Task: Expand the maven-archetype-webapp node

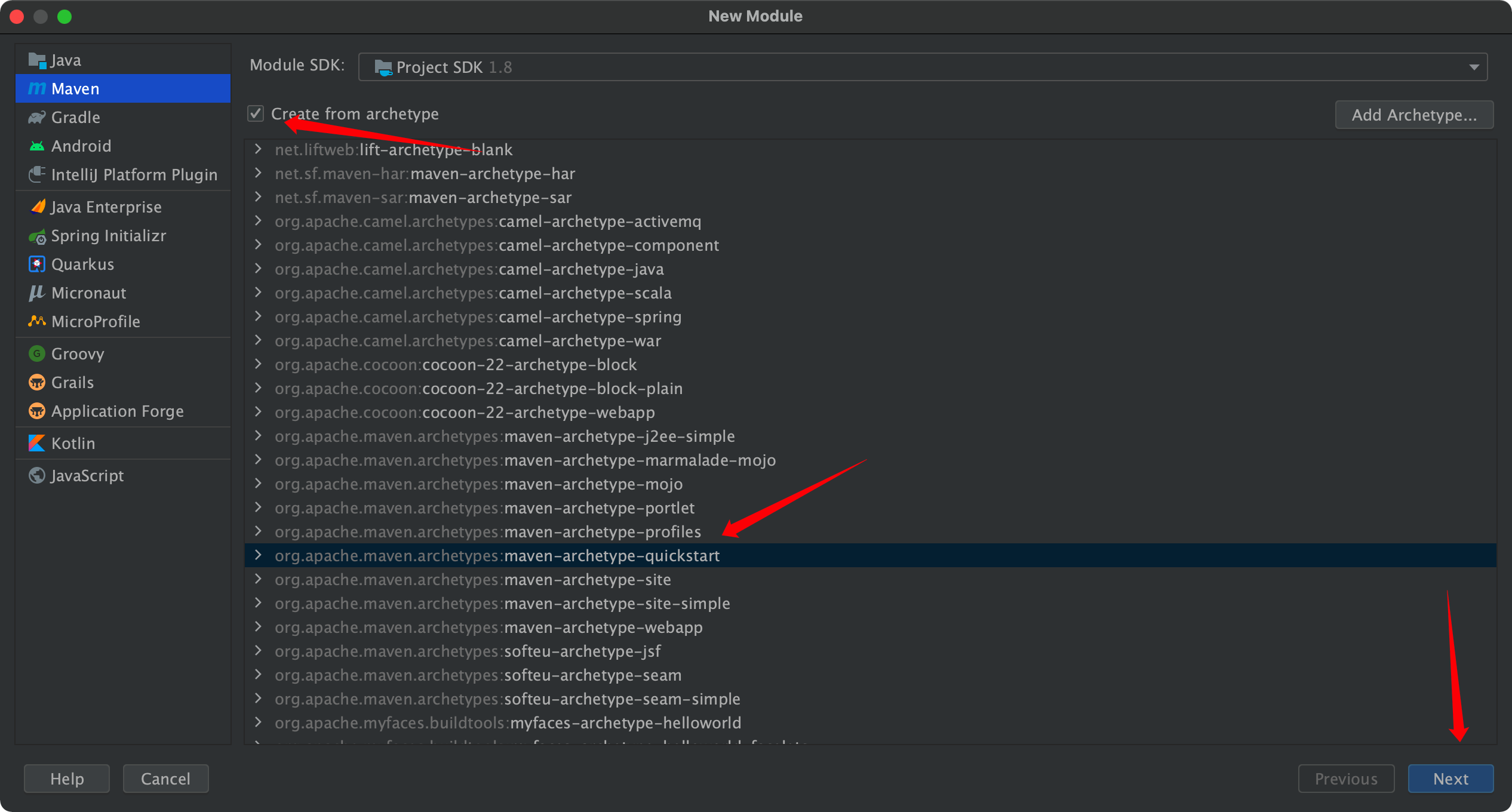Action: point(258,627)
